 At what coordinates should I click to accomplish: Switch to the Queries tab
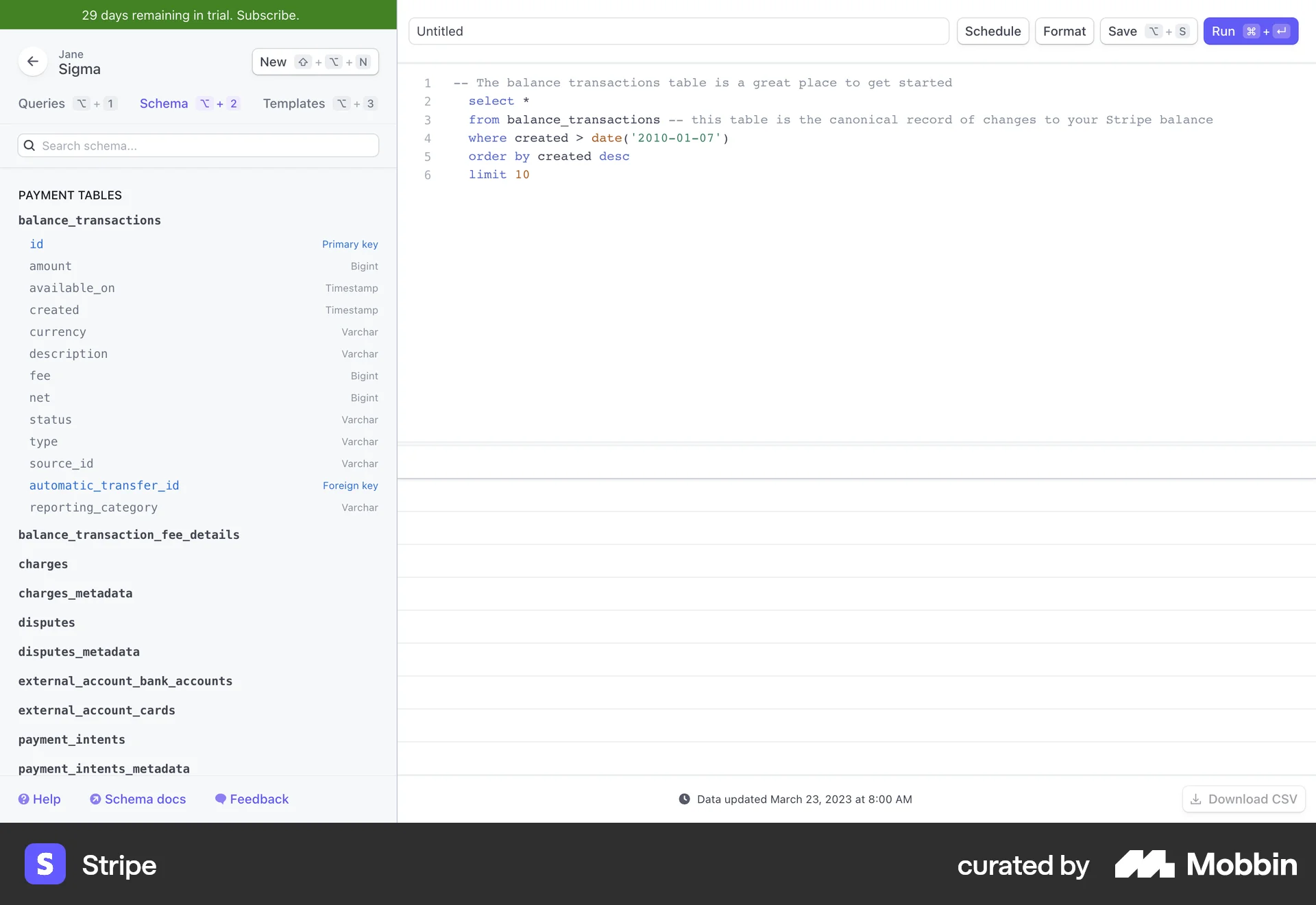click(41, 103)
